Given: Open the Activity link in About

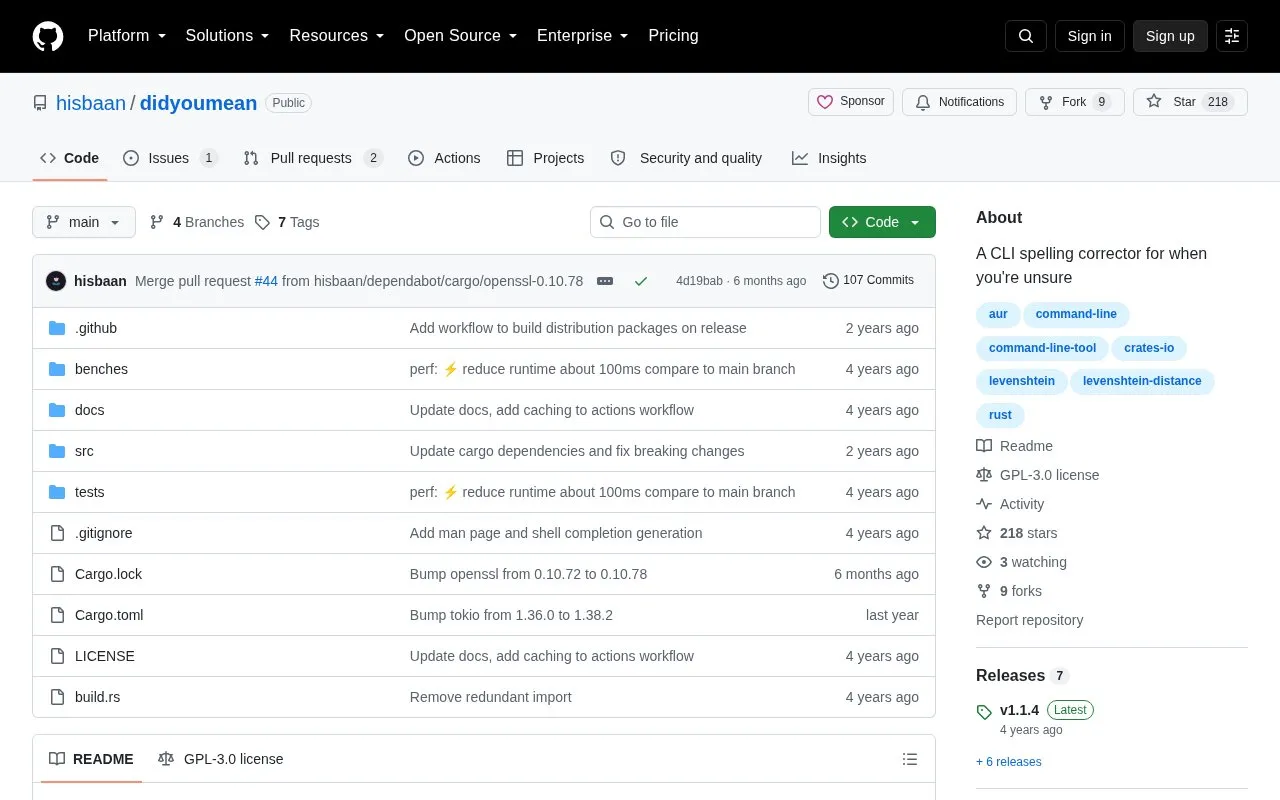Looking at the screenshot, I should [1010, 504].
